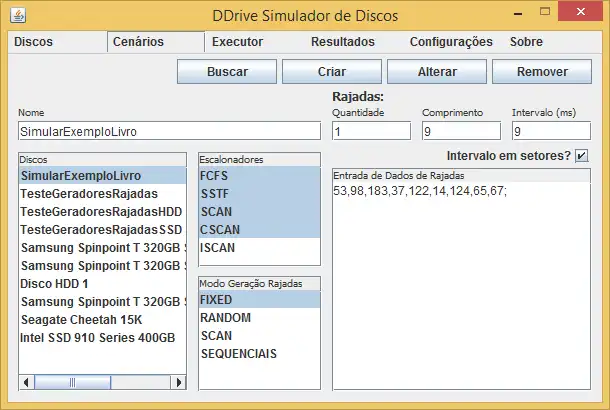Click the Criar button
Viewport: 610px width, 410px height.
332,72
